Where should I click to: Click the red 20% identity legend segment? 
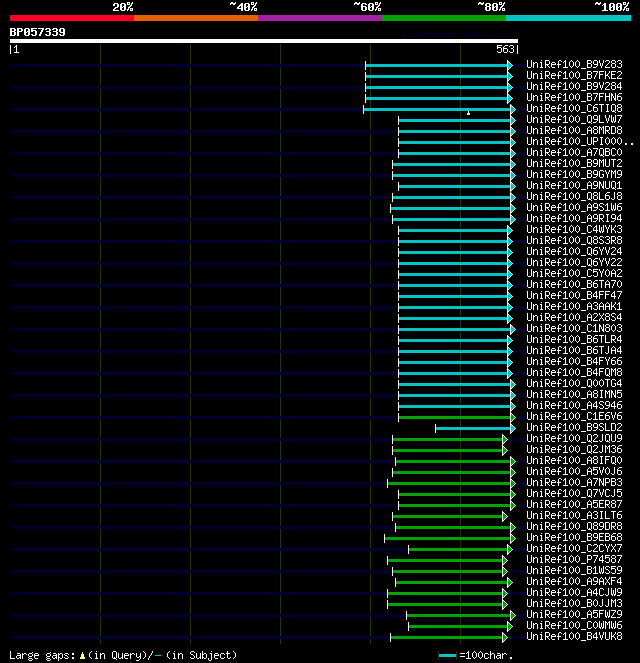[72, 18]
